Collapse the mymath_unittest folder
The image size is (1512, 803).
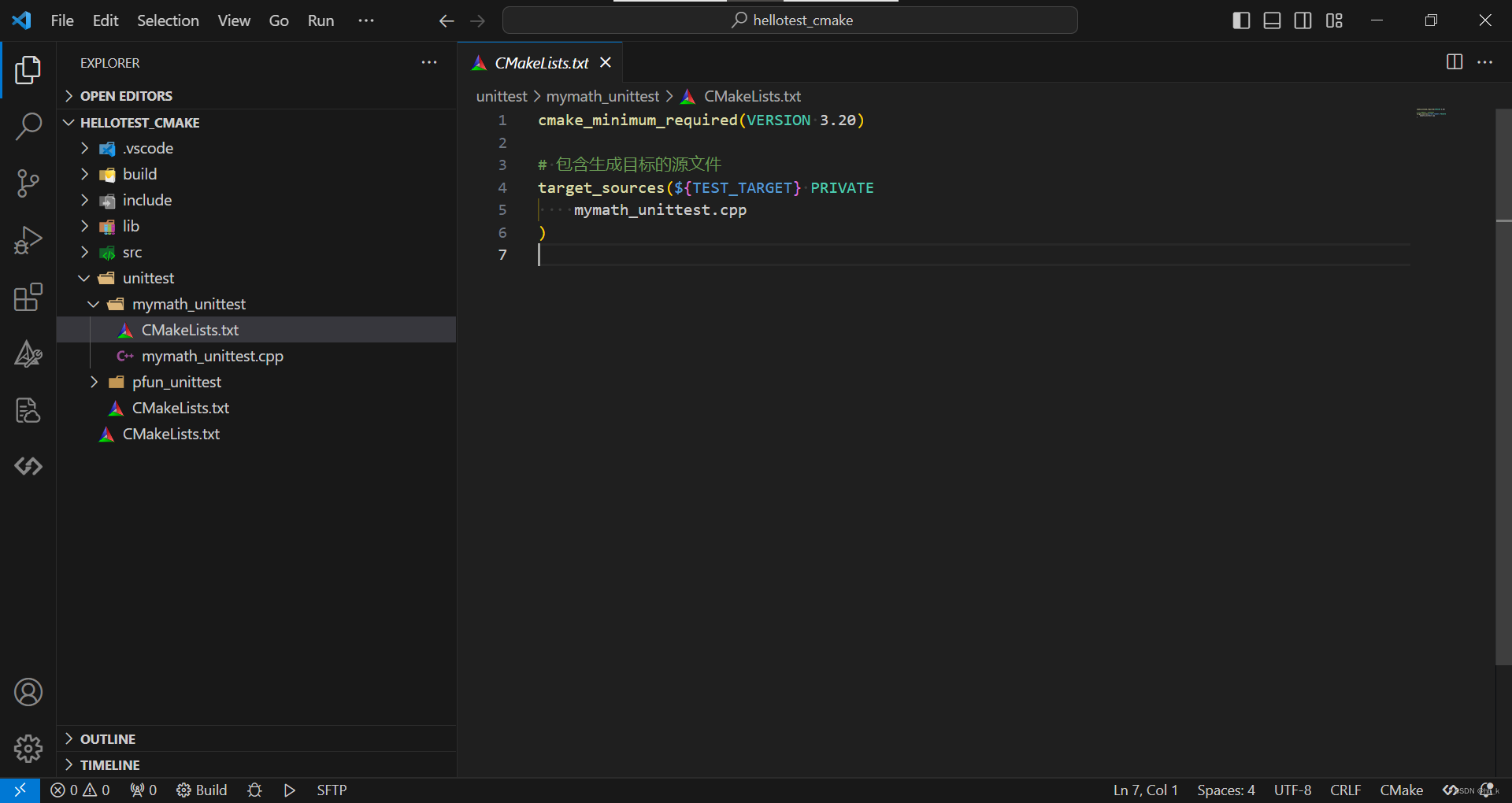257,304
